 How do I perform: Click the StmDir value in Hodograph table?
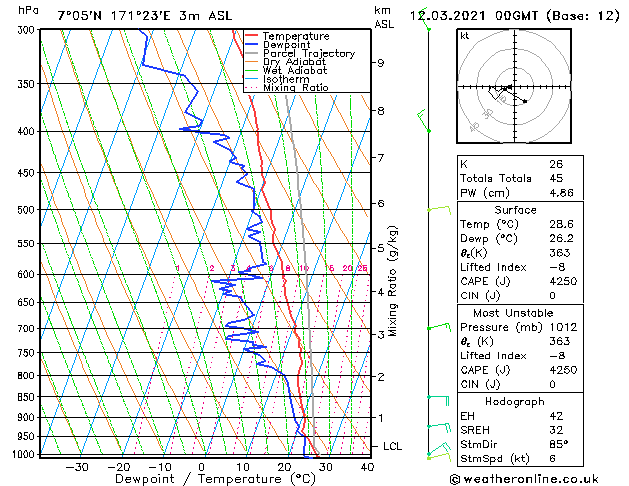click(x=559, y=444)
